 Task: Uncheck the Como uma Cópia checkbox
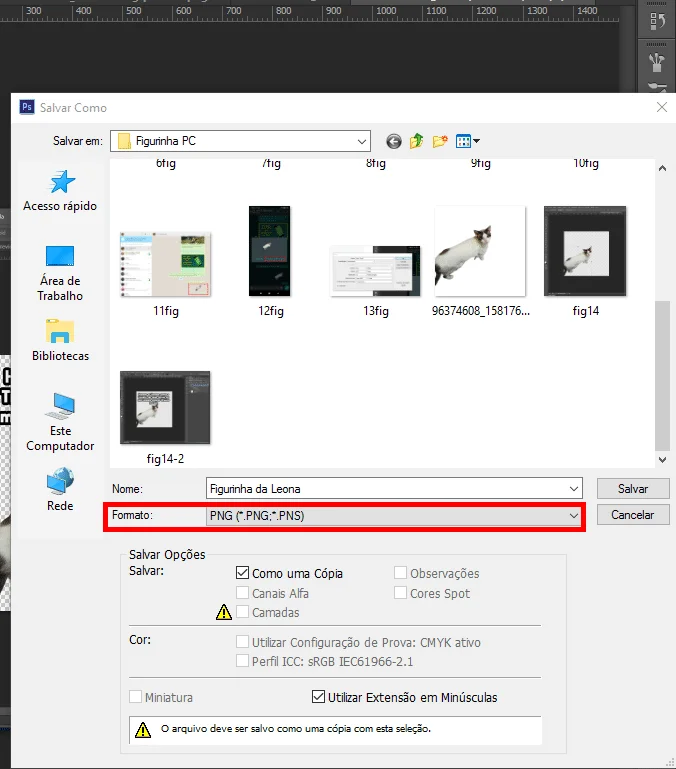click(242, 574)
